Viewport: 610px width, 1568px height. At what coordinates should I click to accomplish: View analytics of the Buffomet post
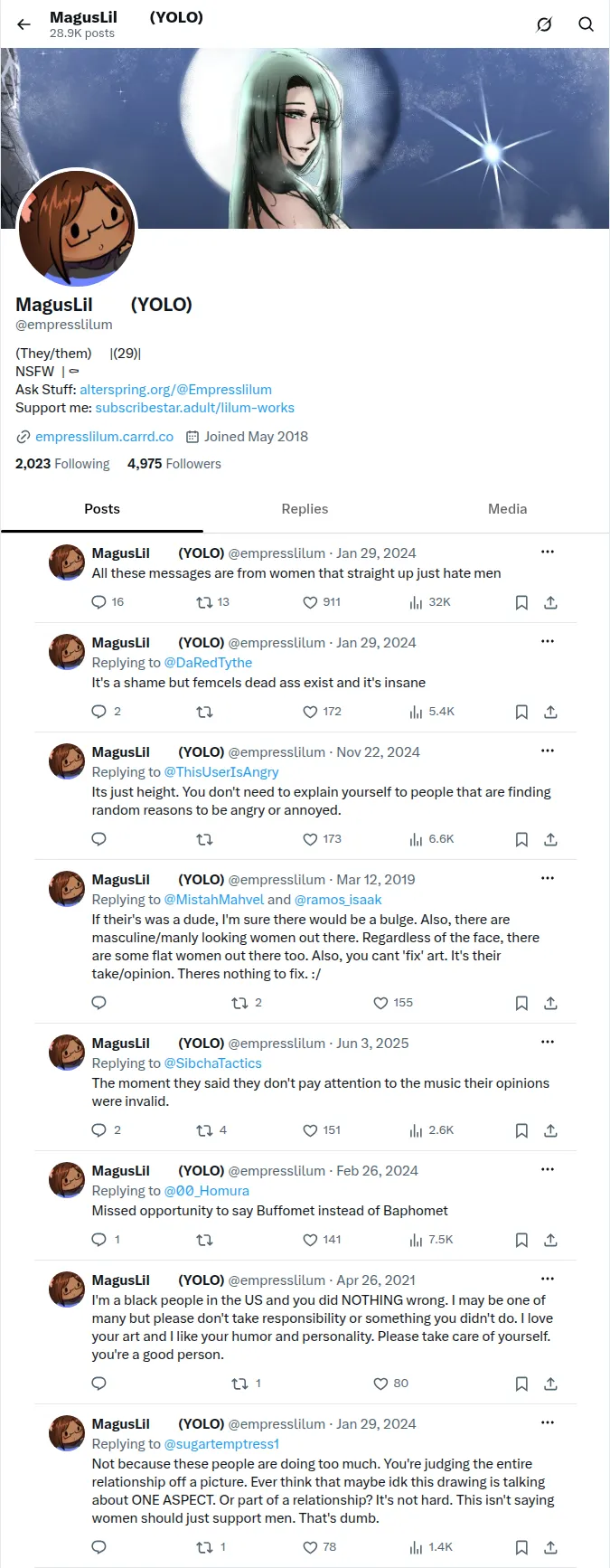point(431,1240)
